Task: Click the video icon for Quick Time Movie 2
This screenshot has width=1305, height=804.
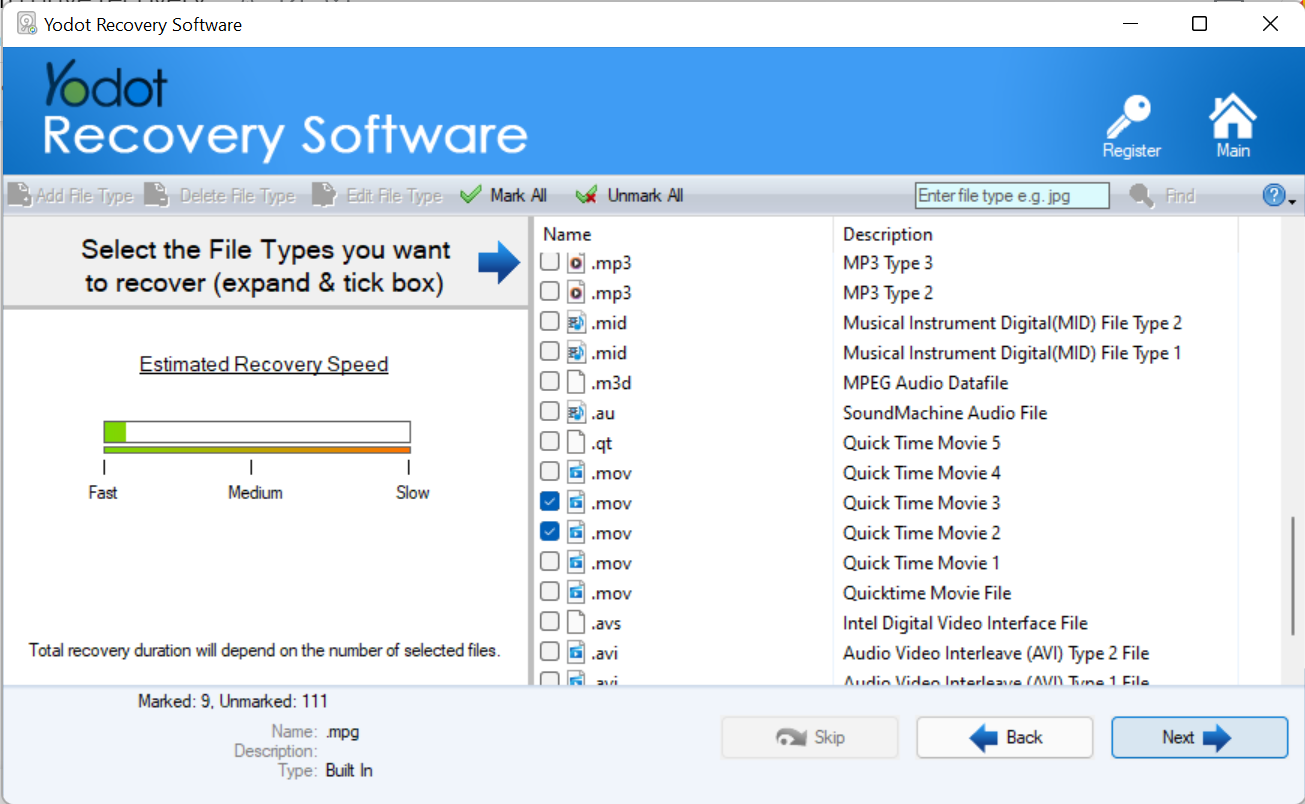Action: click(575, 533)
